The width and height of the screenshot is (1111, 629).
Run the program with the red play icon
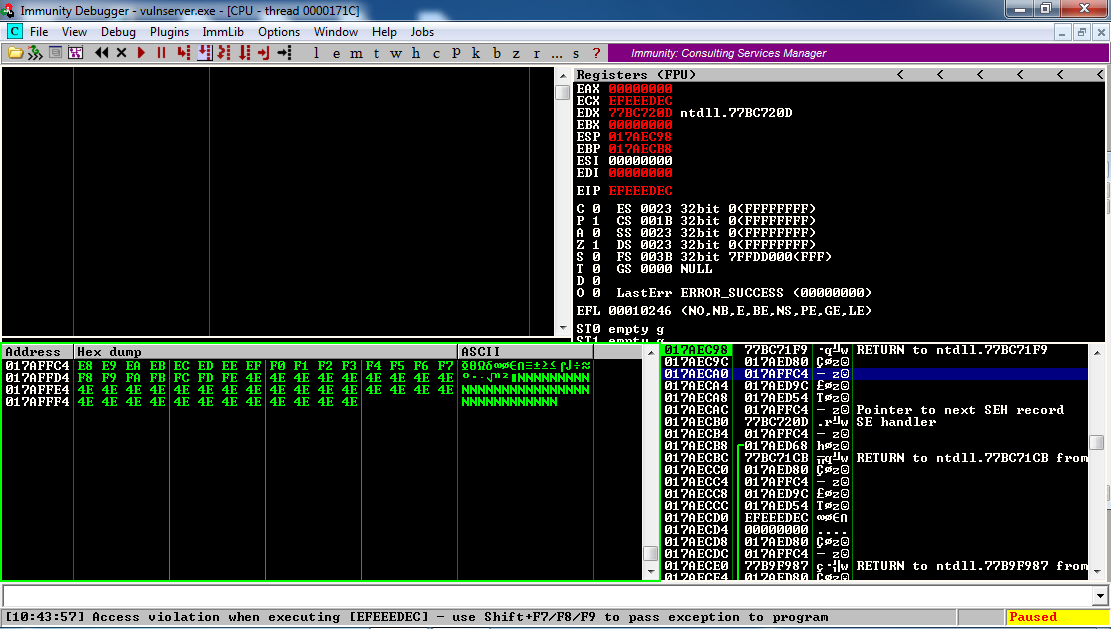[142, 53]
